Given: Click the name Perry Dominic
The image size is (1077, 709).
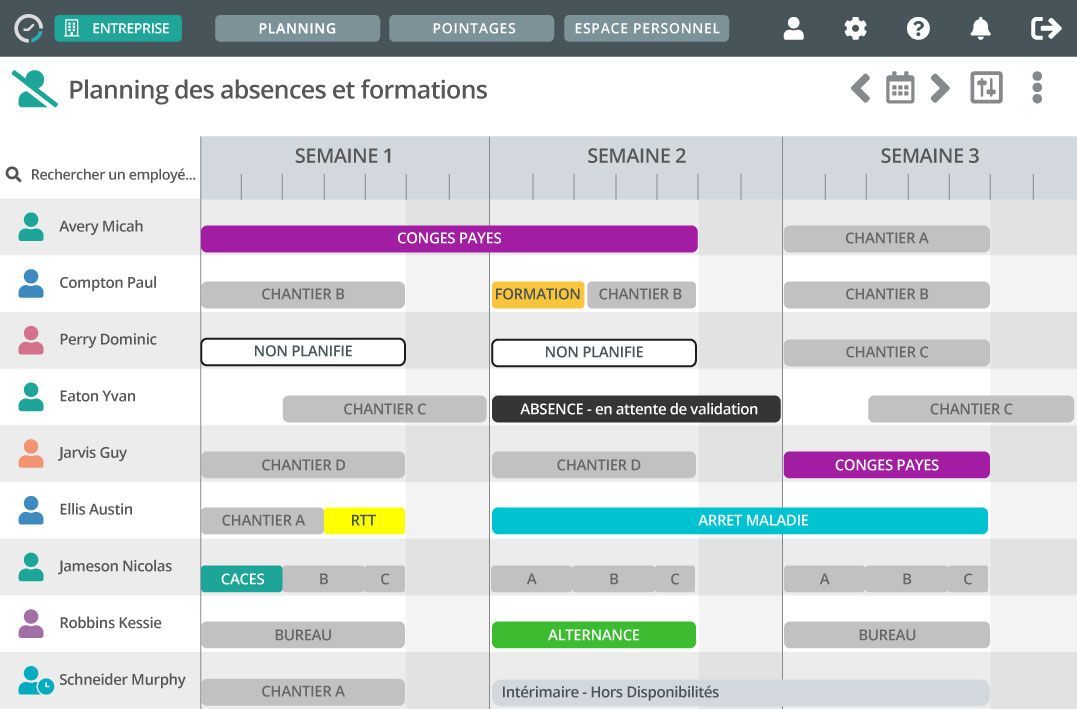Looking at the screenshot, I should (108, 339).
